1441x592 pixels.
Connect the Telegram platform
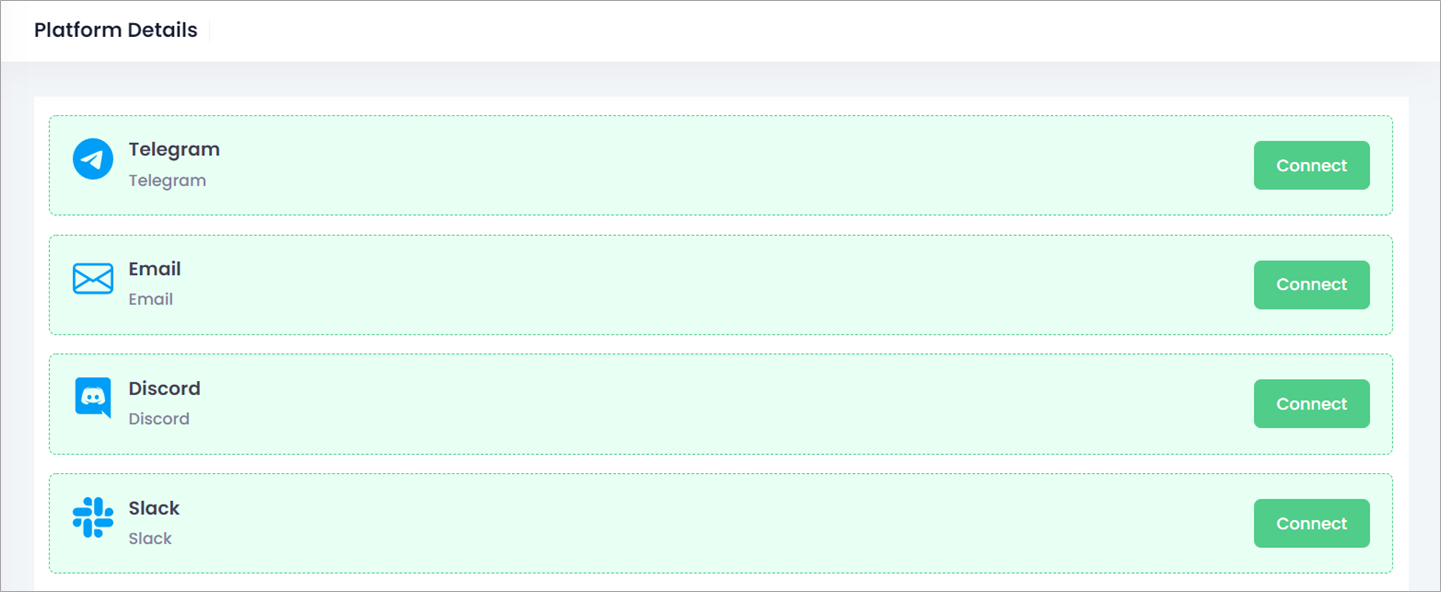1311,165
